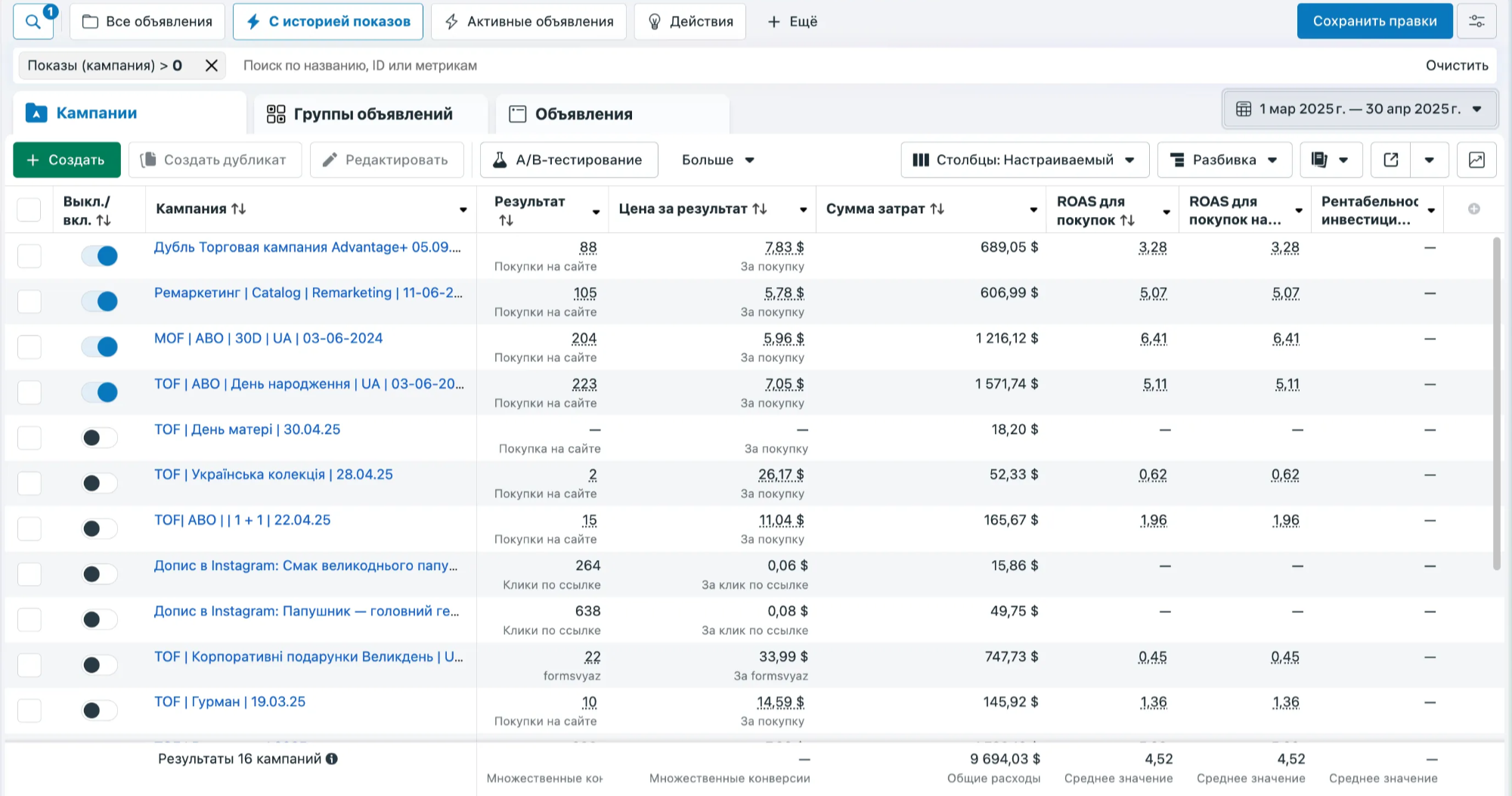Remove the 'Показы (кампания) > 0' filter
The image size is (1512, 796).
coord(212,66)
